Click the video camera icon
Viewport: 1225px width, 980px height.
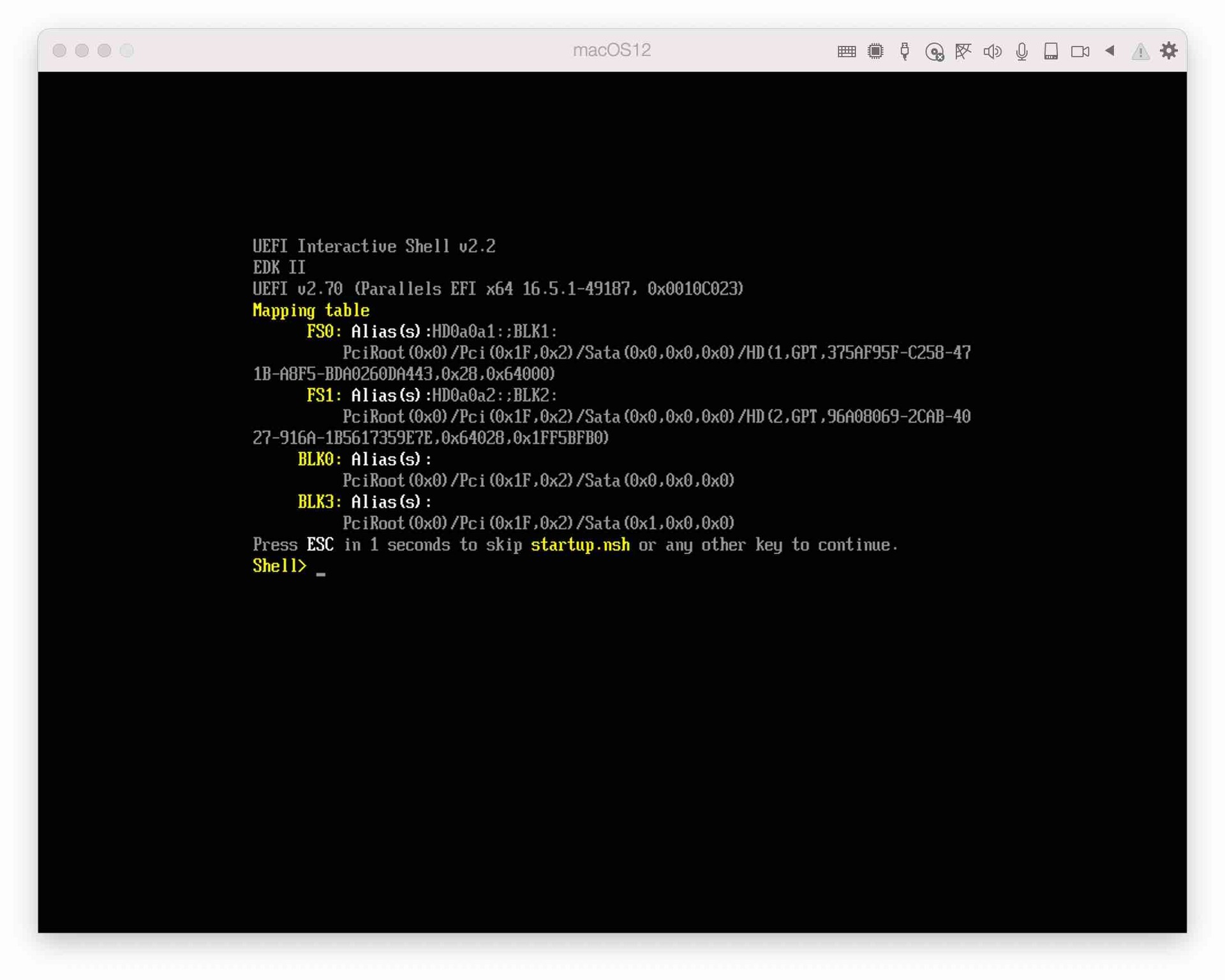tap(1080, 51)
